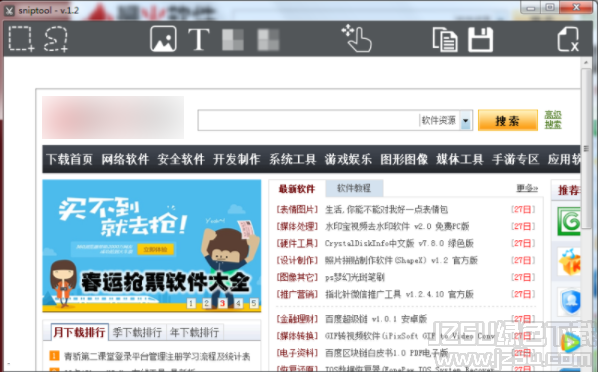Open the 网络软件 nav item
The width and height of the screenshot is (598, 372).
[125, 159]
